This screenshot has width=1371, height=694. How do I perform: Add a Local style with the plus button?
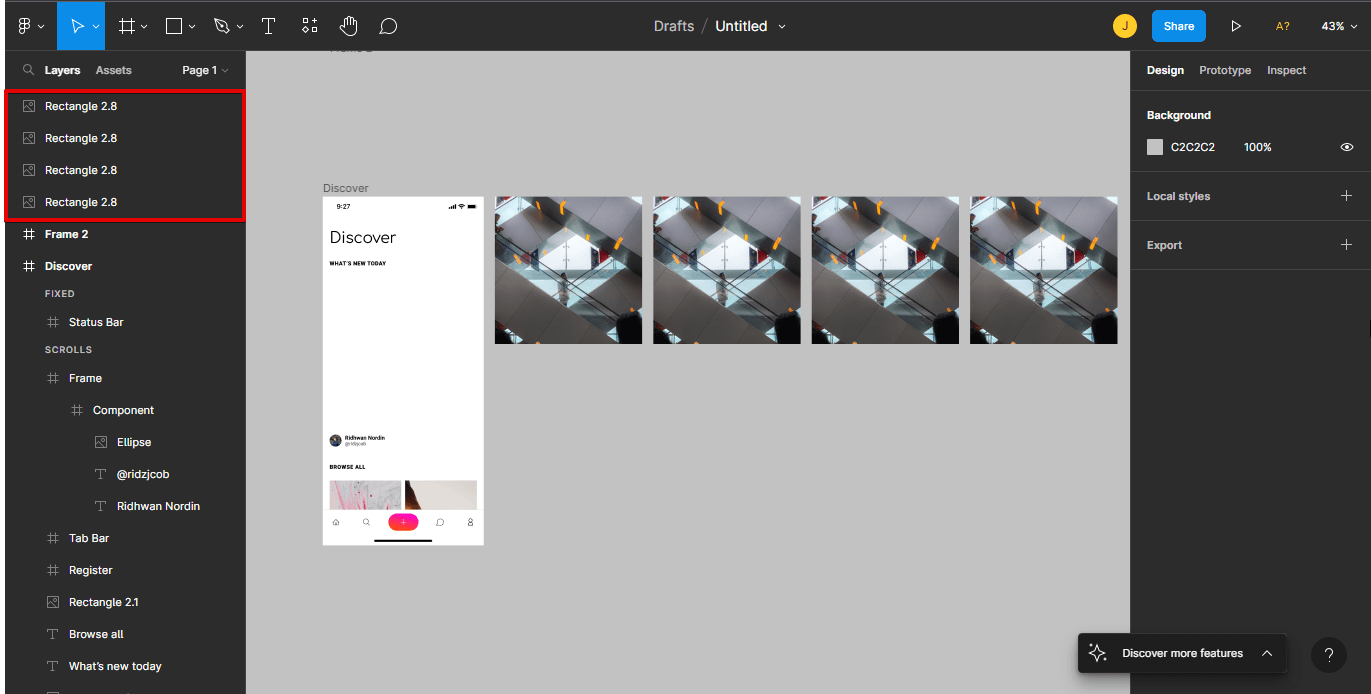coord(1348,196)
